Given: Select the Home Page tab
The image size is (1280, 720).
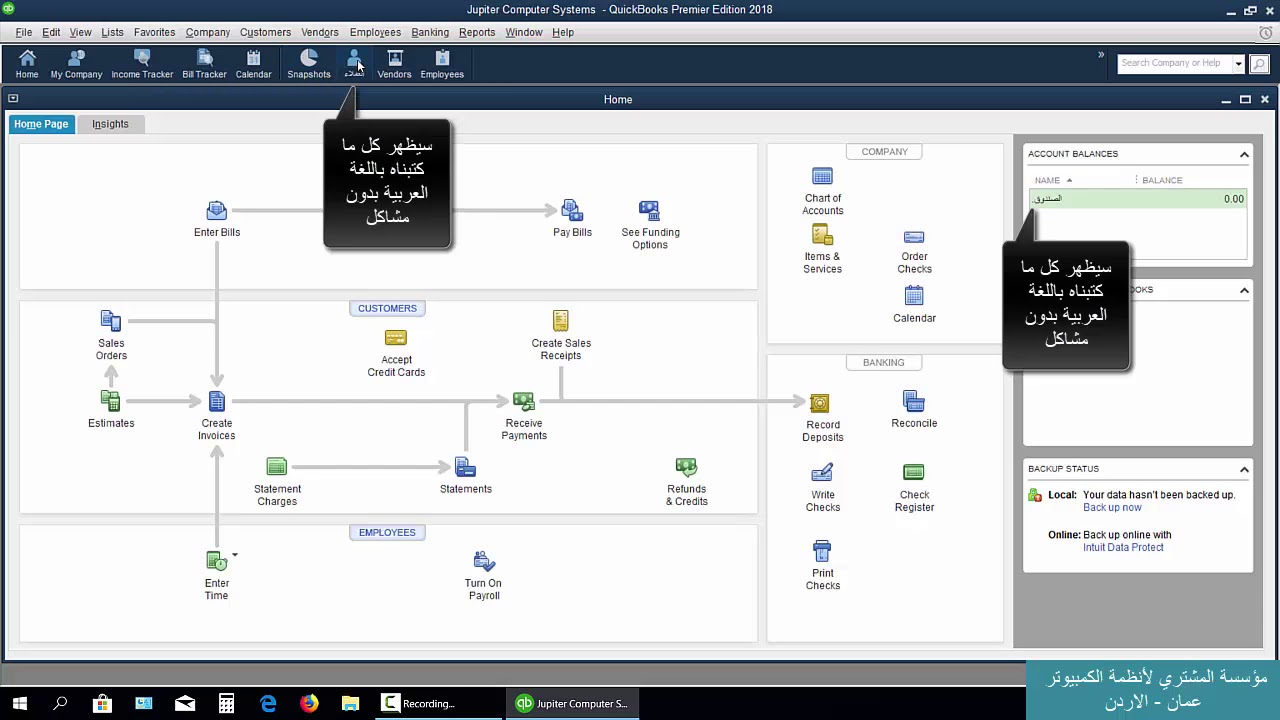Looking at the screenshot, I should click(41, 124).
